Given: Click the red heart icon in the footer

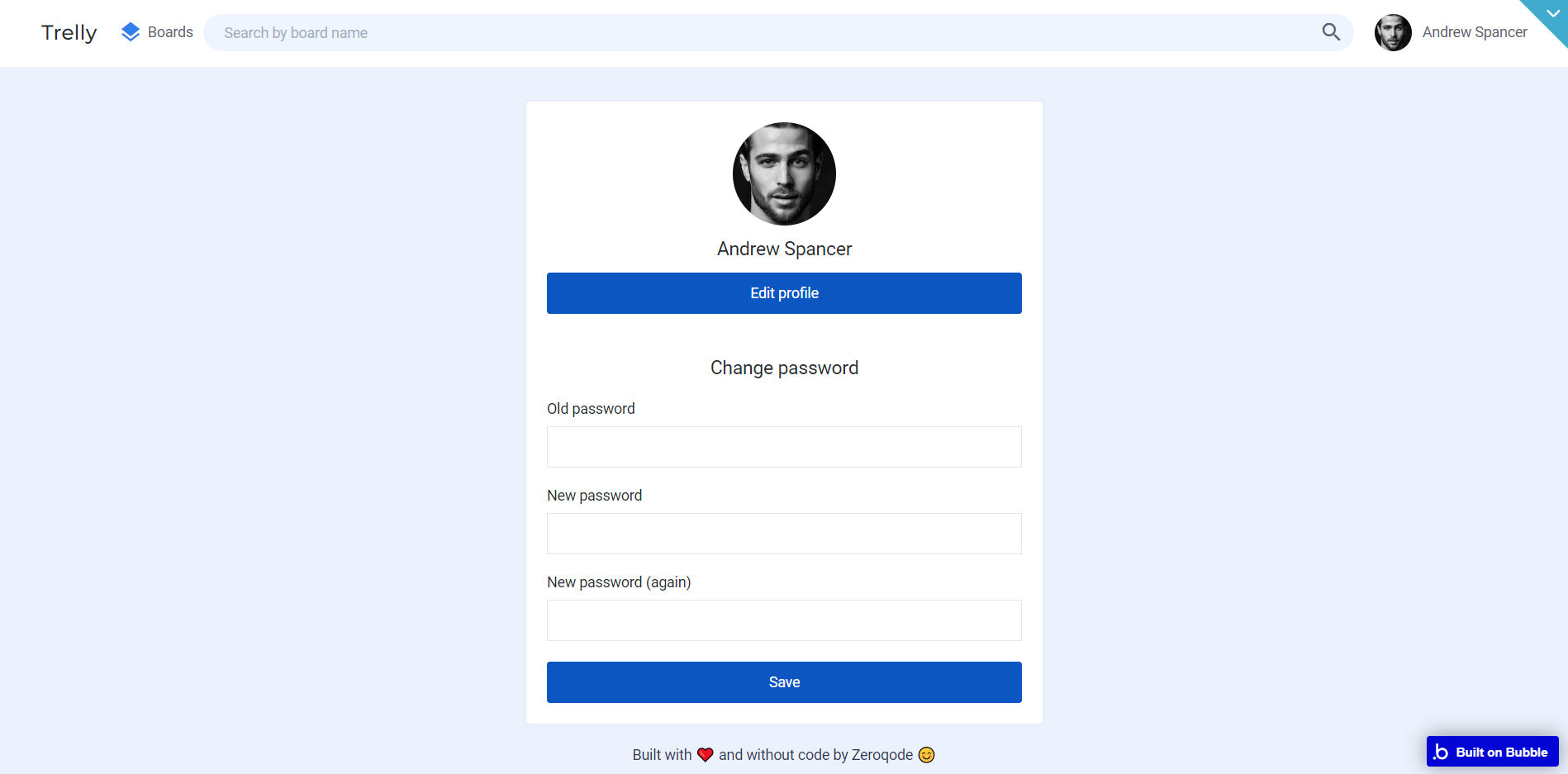Looking at the screenshot, I should click(706, 754).
